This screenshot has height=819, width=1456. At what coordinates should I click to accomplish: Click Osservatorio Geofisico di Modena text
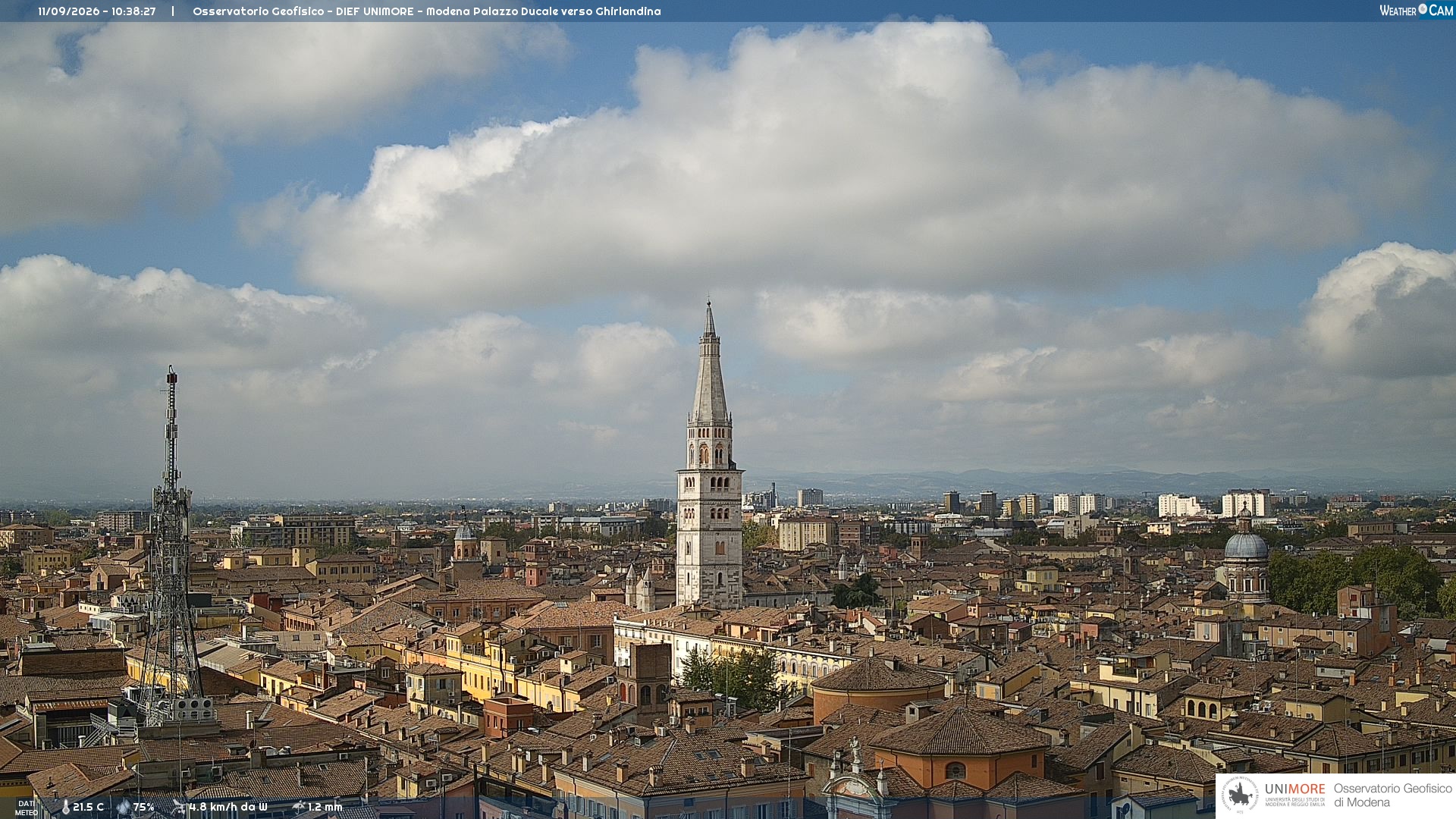(x=1392, y=795)
